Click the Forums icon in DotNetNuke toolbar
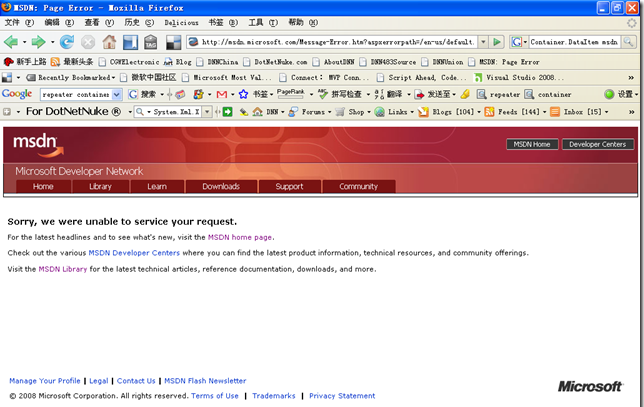 [293, 112]
